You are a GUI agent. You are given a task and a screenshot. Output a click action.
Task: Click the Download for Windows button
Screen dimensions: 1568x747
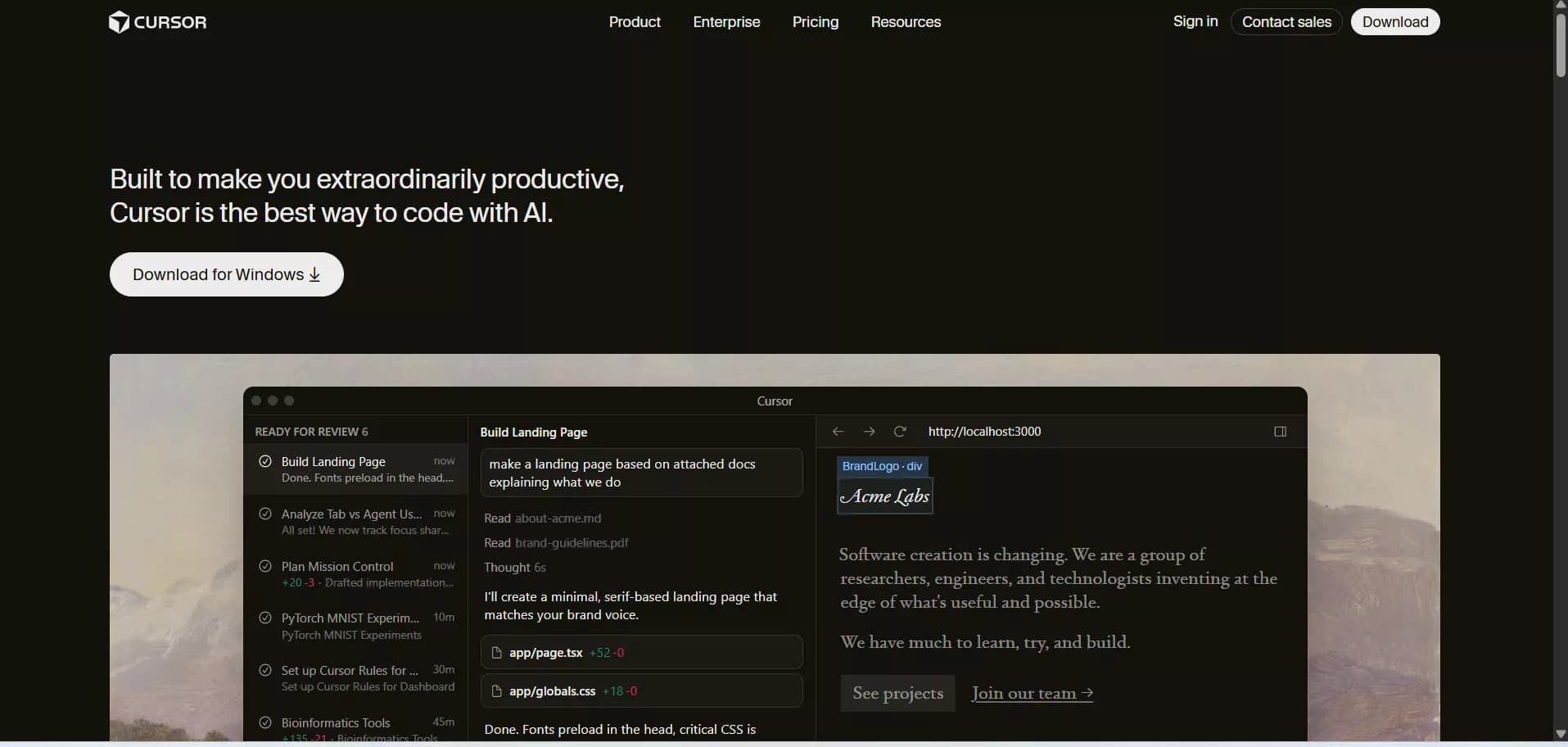click(x=227, y=274)
